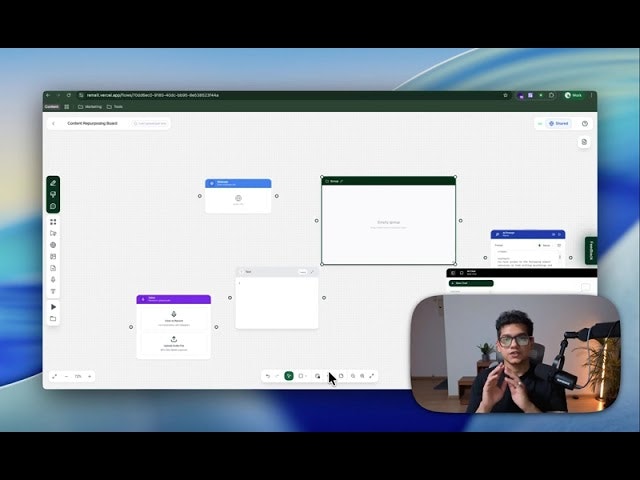Edit the group name pencil icon
Image resolution: width=640 pixels, height=480 pixels.
pos(342,181)
